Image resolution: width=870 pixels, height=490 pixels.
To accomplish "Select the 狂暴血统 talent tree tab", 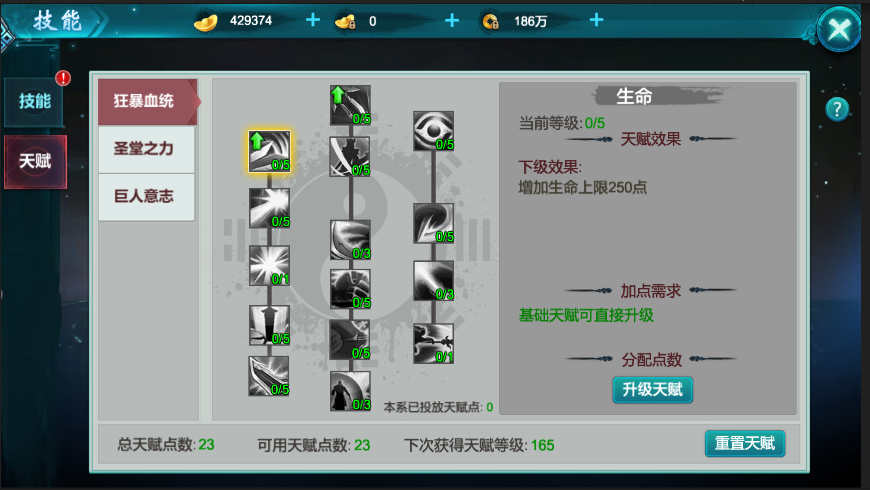I will coord(147,102).
